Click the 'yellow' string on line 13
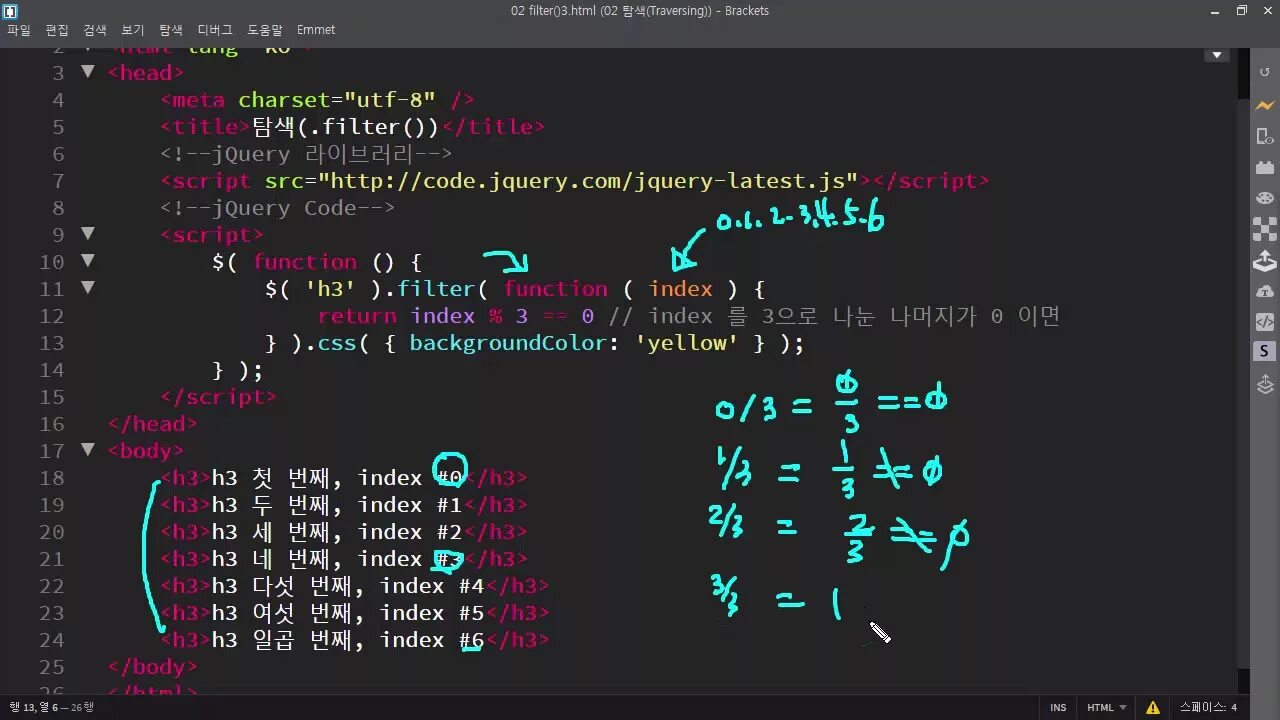 click(x=686, y=343)
